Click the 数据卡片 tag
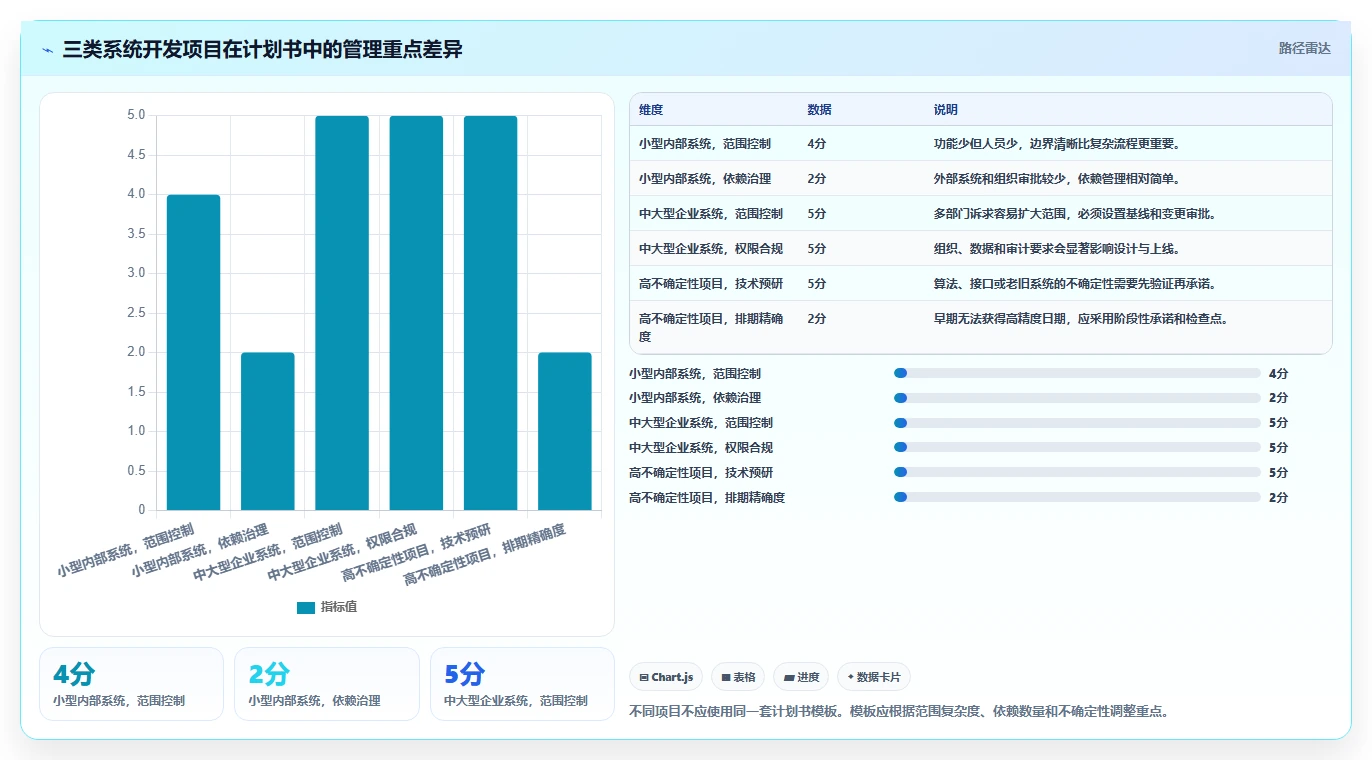 coord(873,677)
